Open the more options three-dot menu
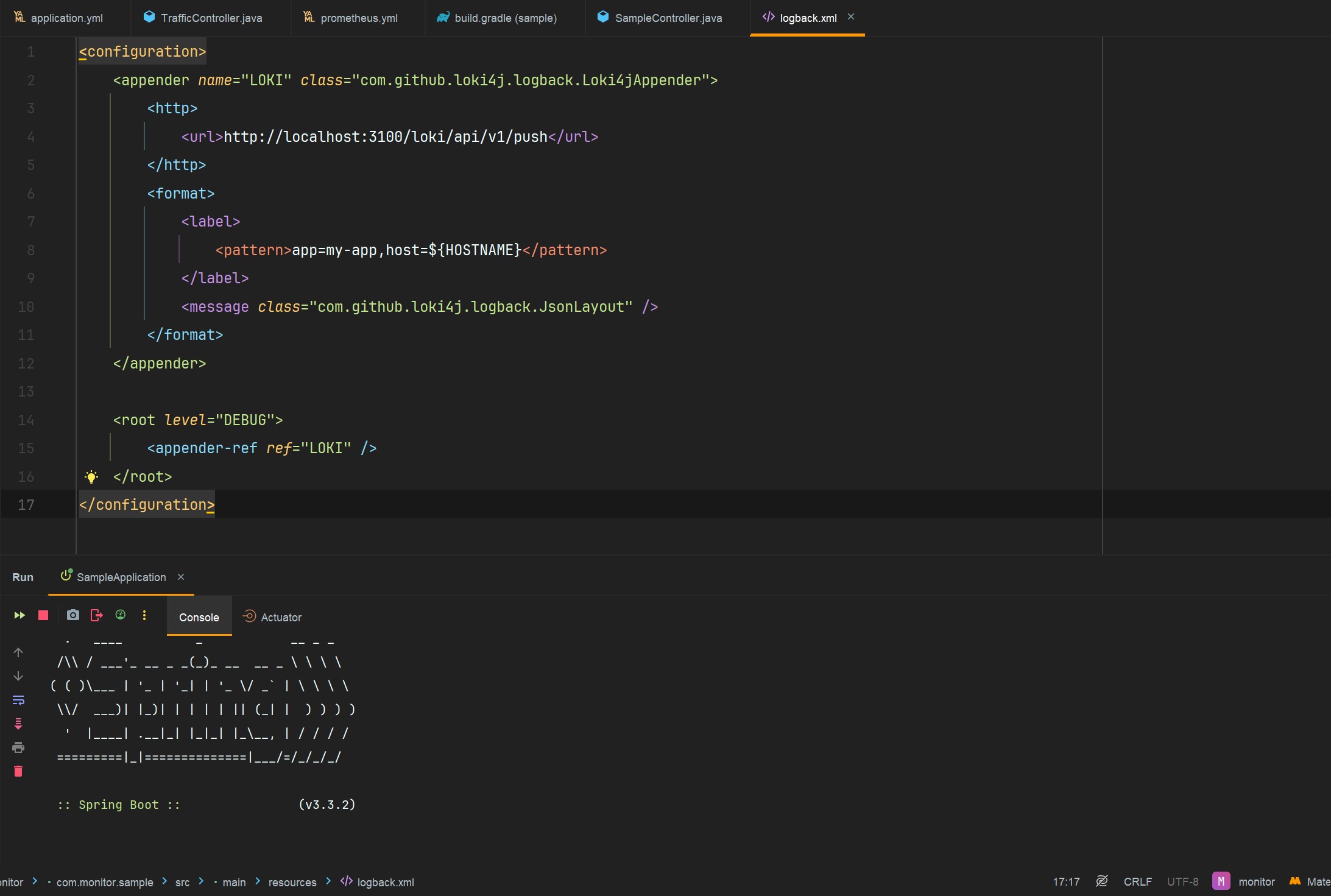 click(x=144, y=615)
